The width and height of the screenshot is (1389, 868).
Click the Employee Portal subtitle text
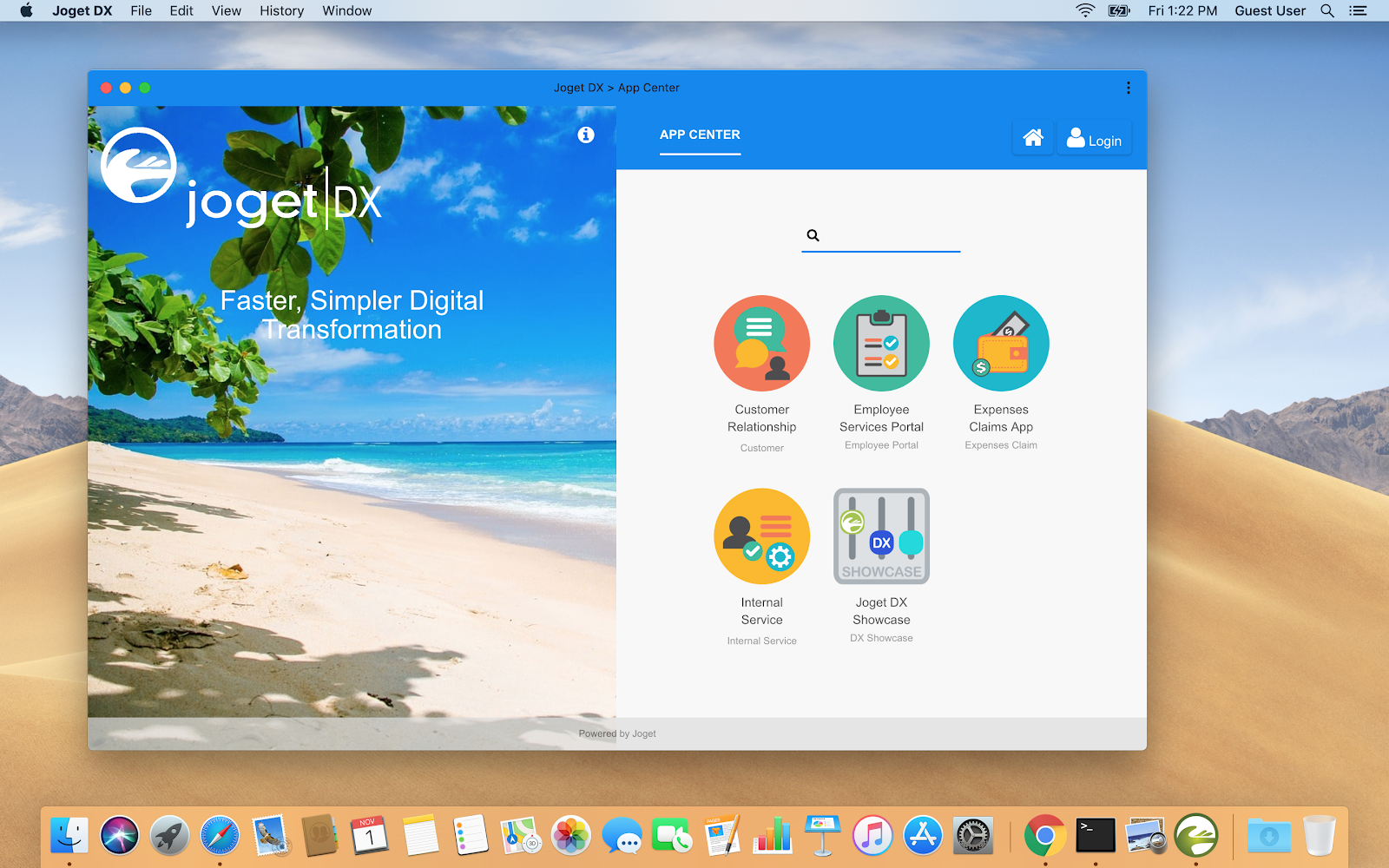coord(881,445)
